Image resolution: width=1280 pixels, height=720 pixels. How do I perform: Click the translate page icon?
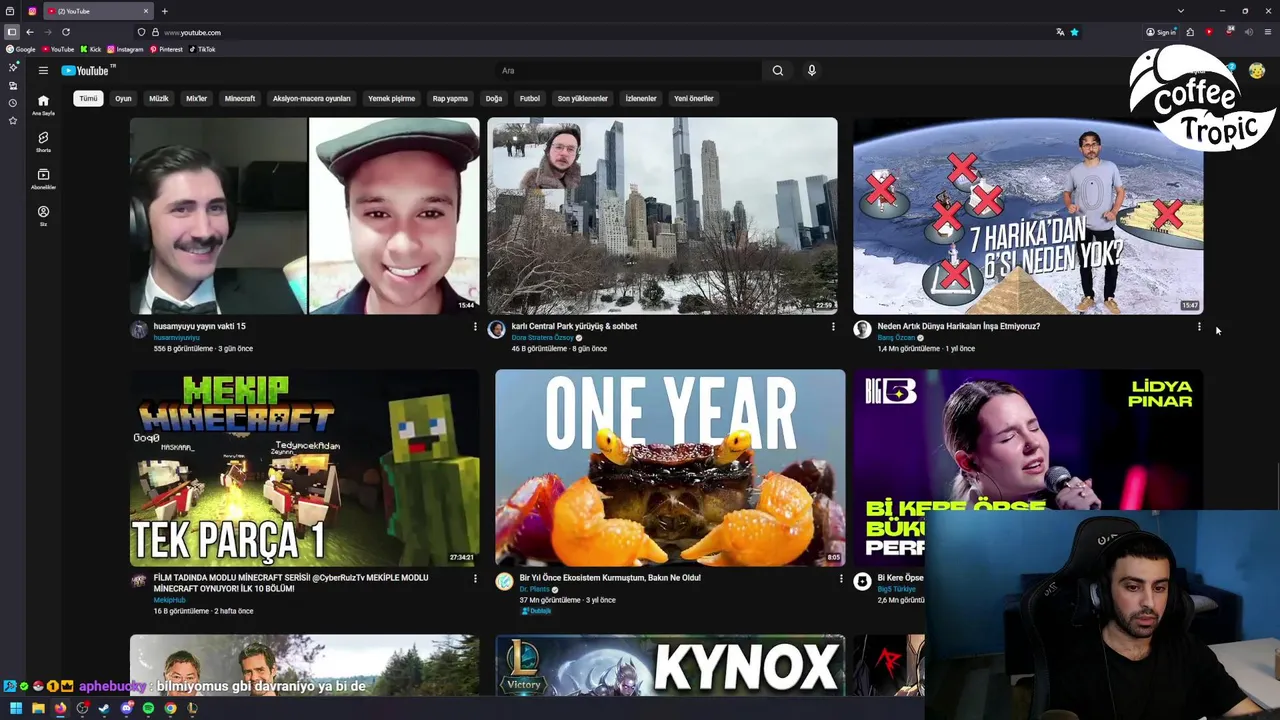1060,32
